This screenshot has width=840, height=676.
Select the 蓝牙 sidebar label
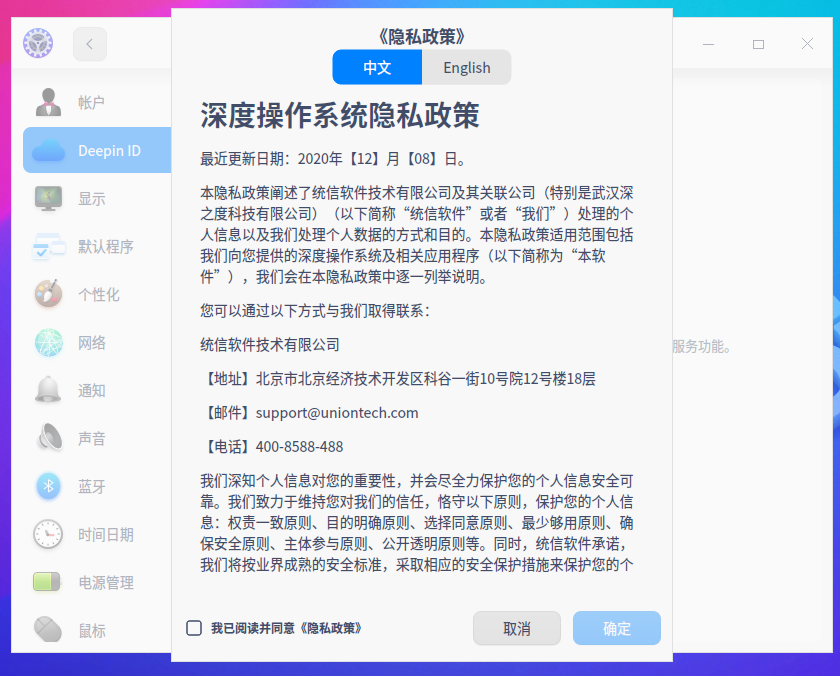(x=92, y=486)
